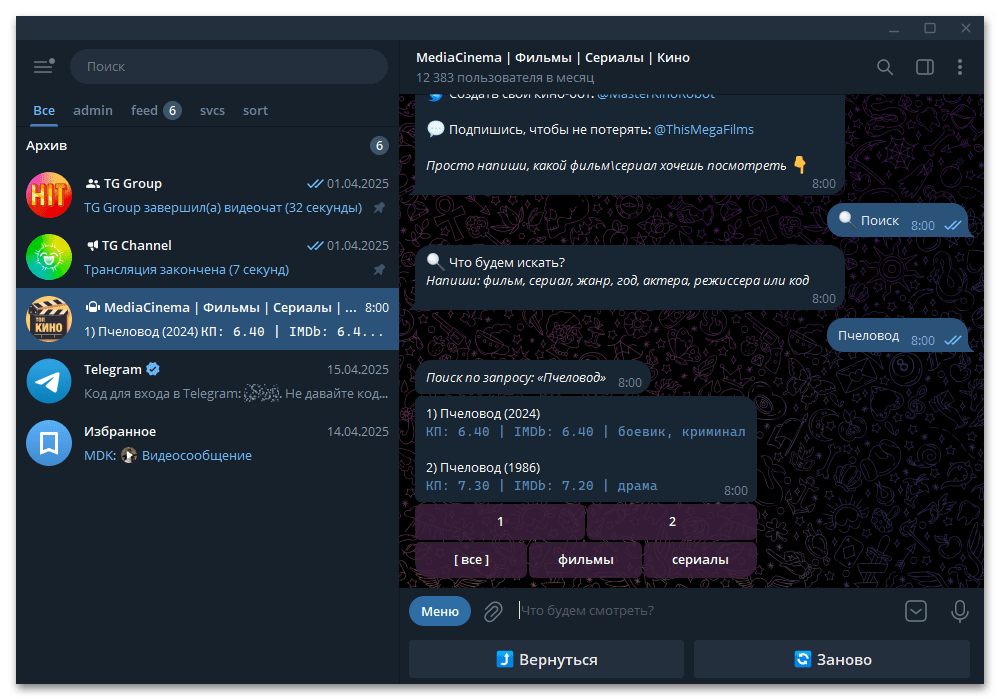
Task: Filter results with [ все ] button
Action: pos(471,560)
